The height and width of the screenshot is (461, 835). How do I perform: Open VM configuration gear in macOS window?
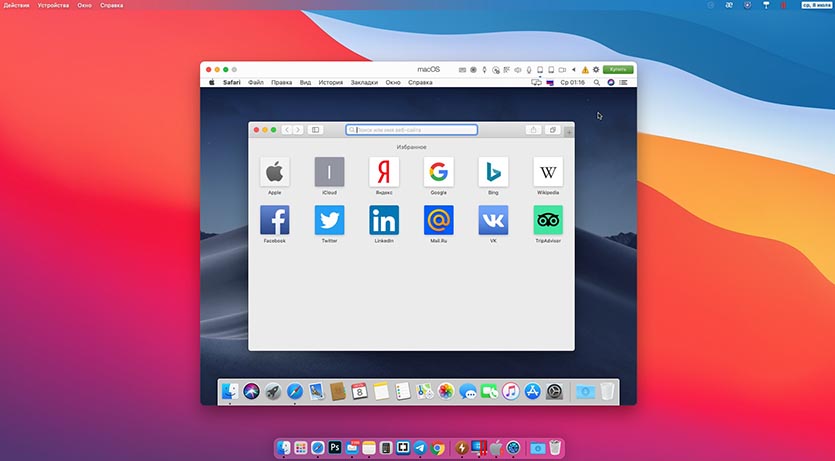coord(596,70)
